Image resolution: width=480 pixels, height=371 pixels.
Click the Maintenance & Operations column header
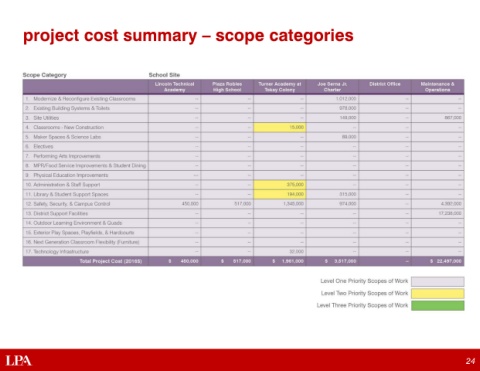coord(437,87)
